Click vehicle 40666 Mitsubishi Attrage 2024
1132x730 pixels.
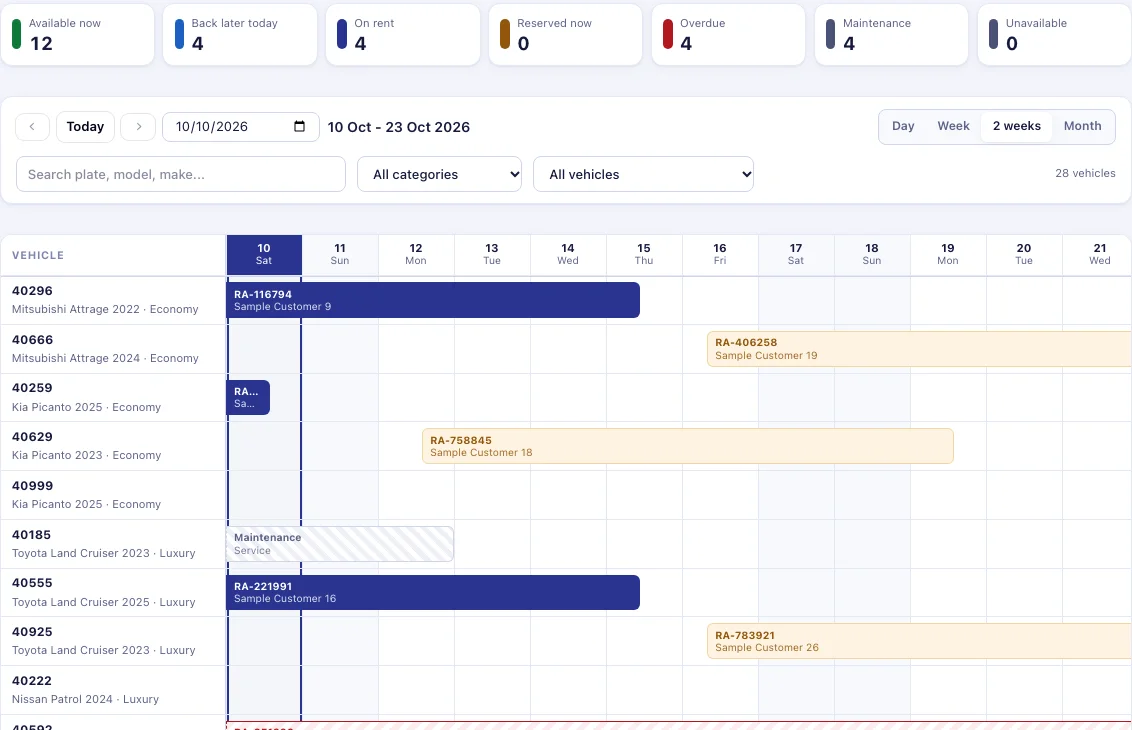coord(113,349)
